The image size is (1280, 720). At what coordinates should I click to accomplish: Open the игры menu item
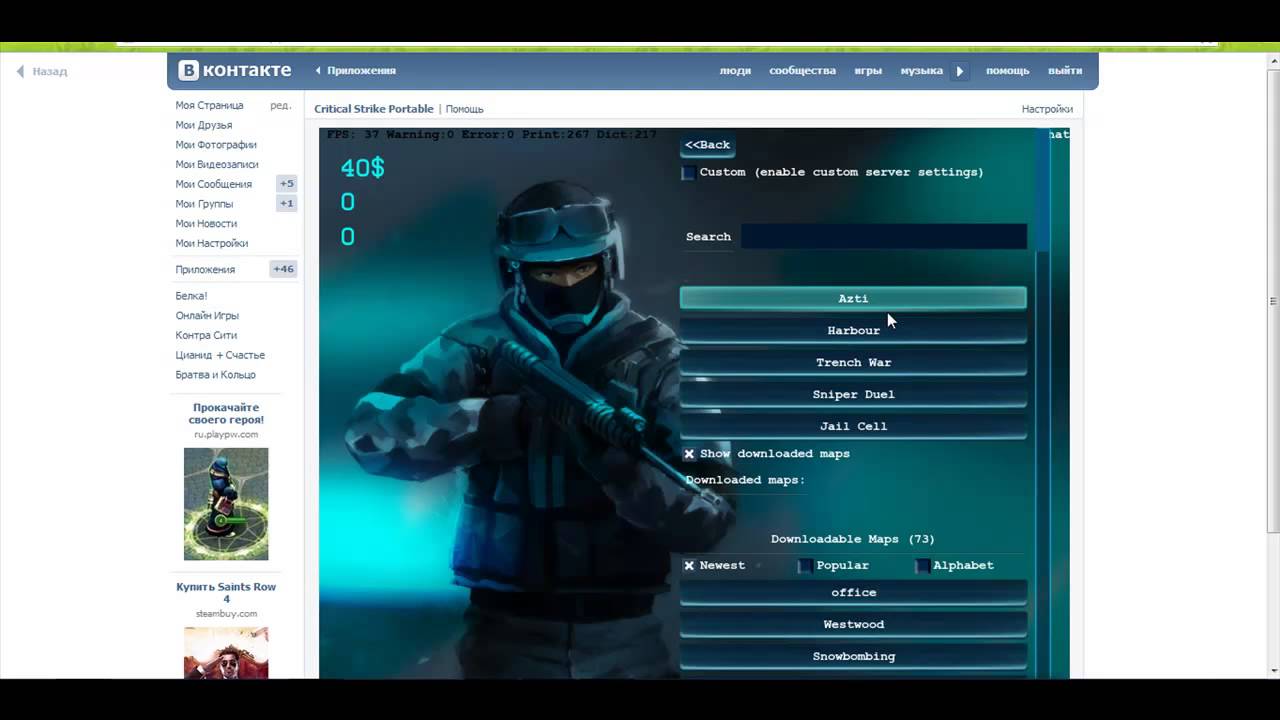(868, 71)
